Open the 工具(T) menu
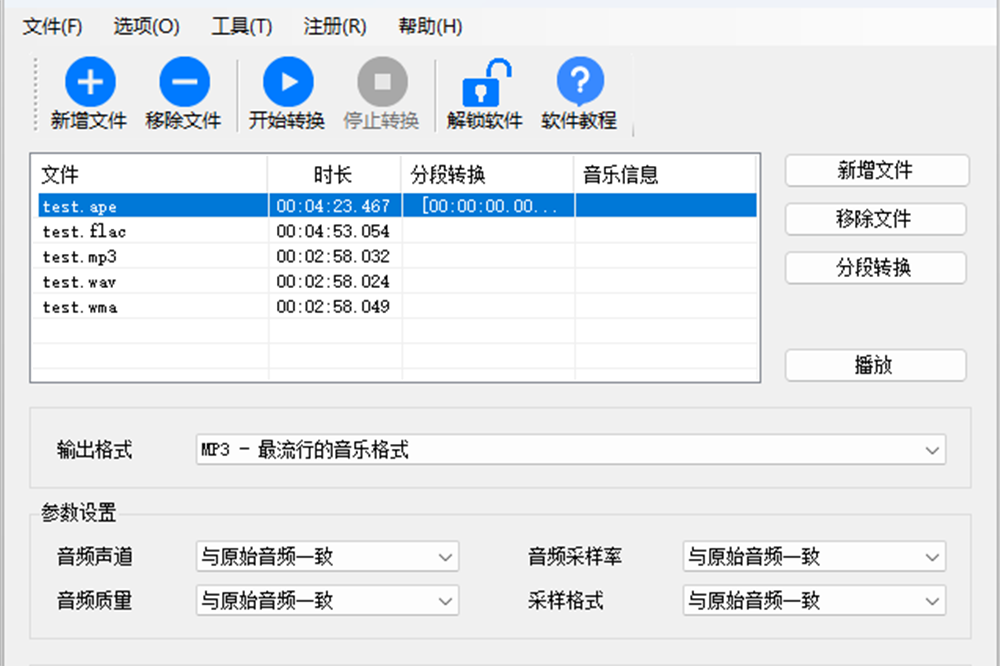 [241, 27]
